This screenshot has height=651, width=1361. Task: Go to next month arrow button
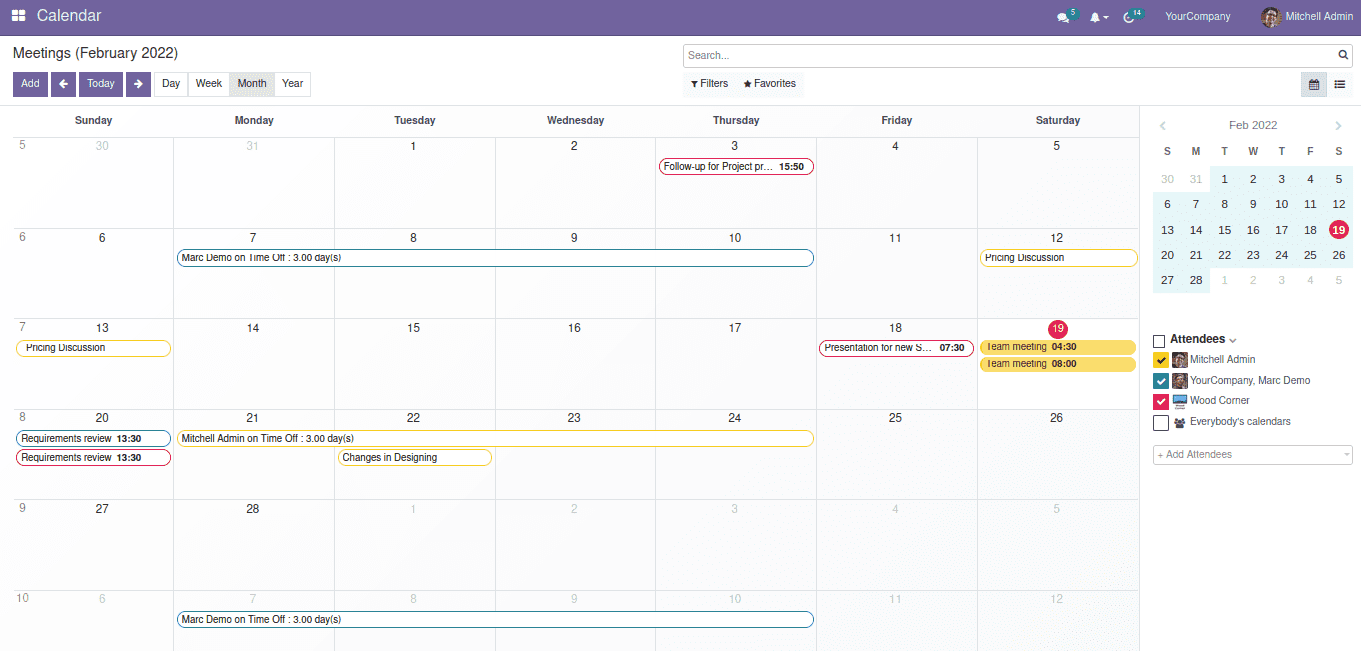point(138,84)
